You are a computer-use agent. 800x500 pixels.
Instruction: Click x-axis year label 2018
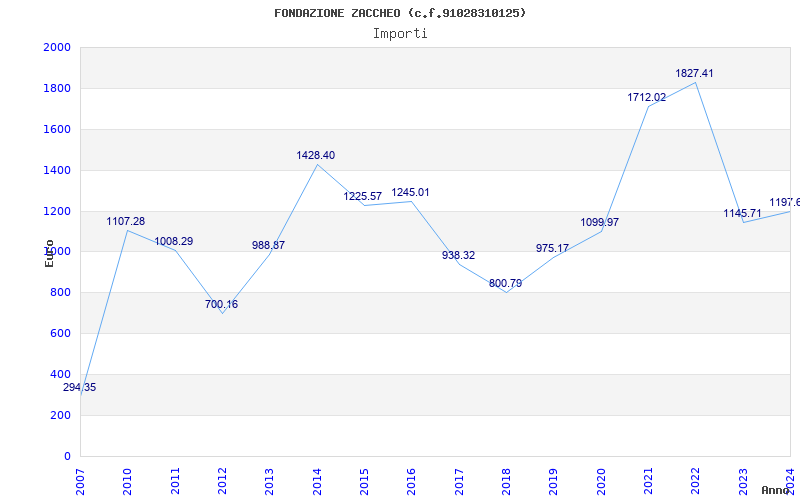(x=506, y=482)
